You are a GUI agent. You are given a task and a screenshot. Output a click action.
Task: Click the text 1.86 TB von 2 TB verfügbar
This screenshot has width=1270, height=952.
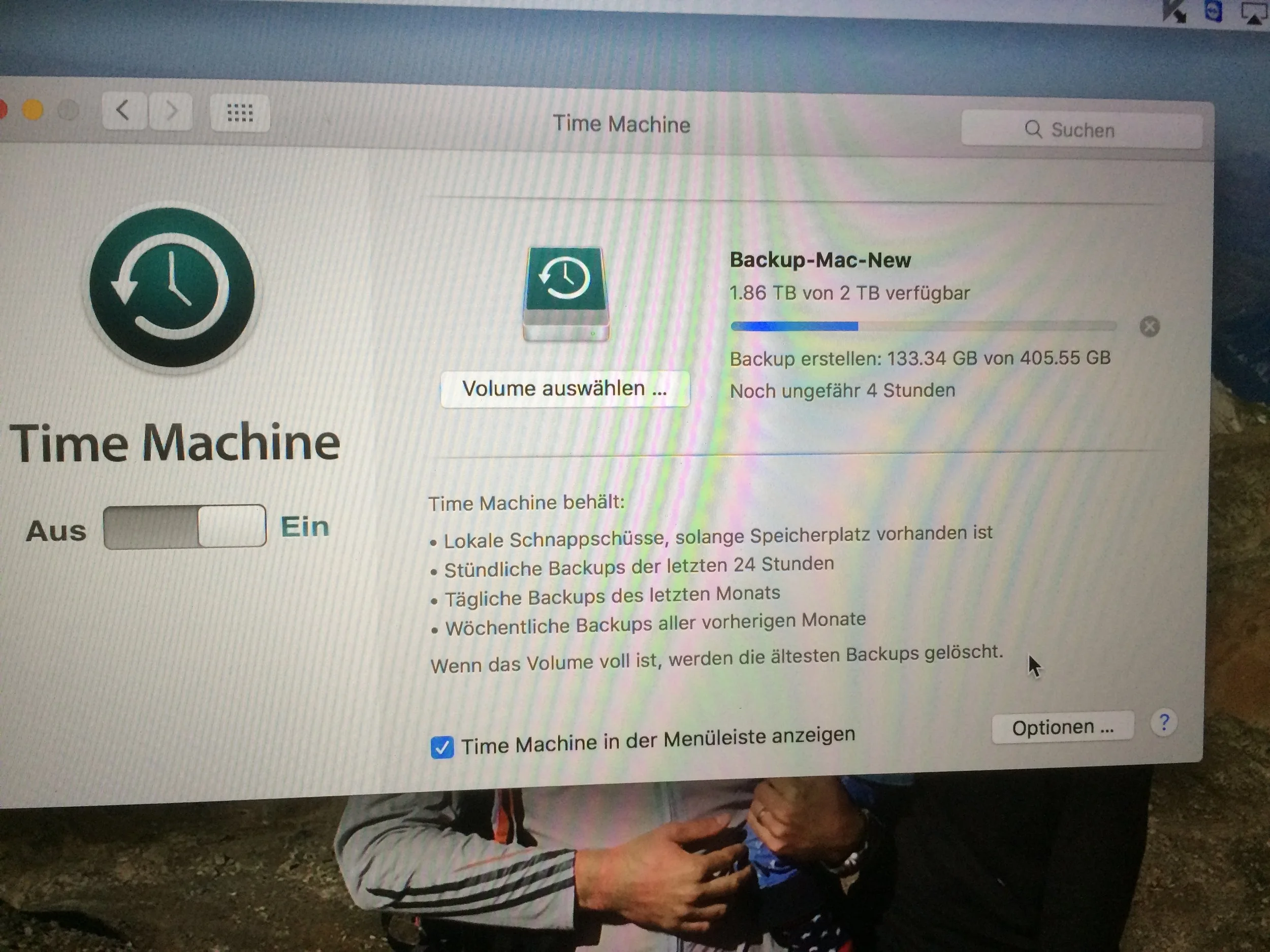849,293
